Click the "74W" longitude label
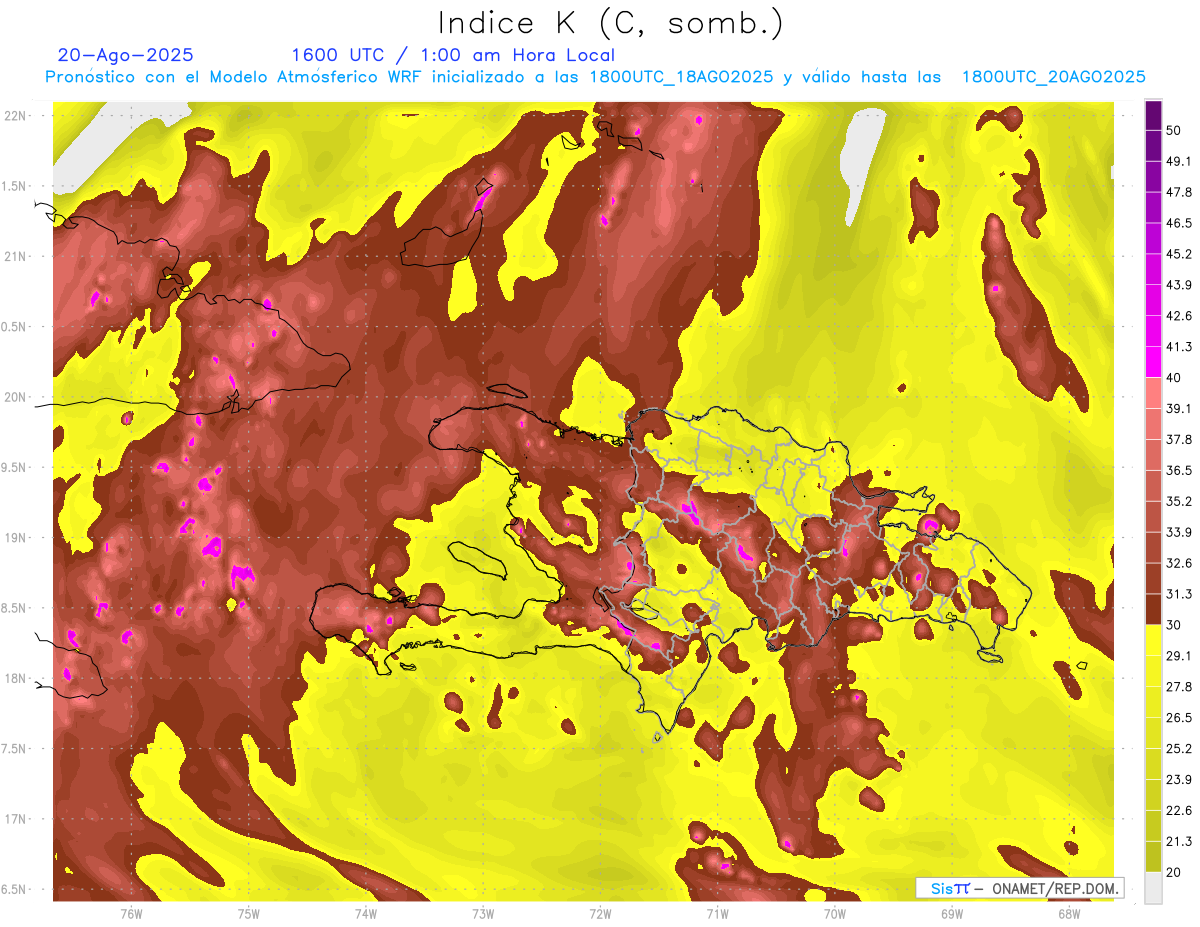The height and width of the screenshot is (927, 1200). point(366,913)
